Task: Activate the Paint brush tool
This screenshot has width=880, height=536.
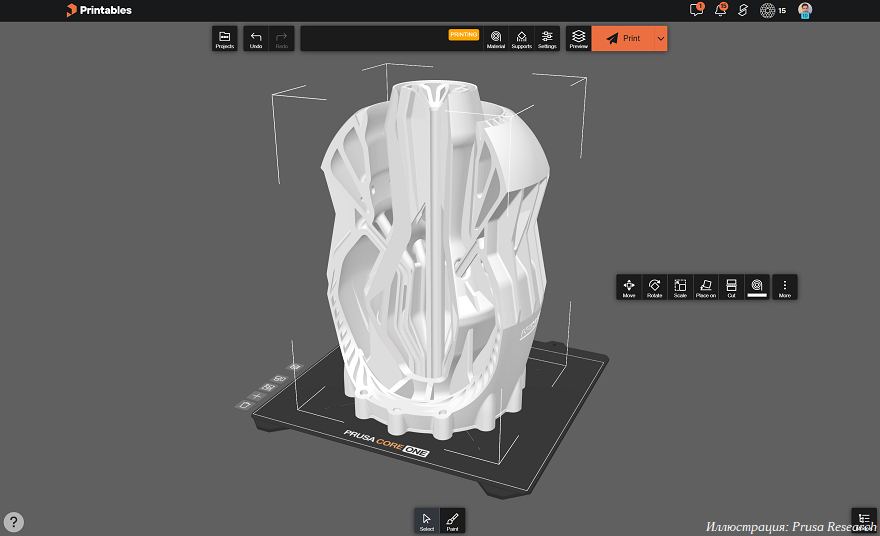Action: (x=452, y=521)
